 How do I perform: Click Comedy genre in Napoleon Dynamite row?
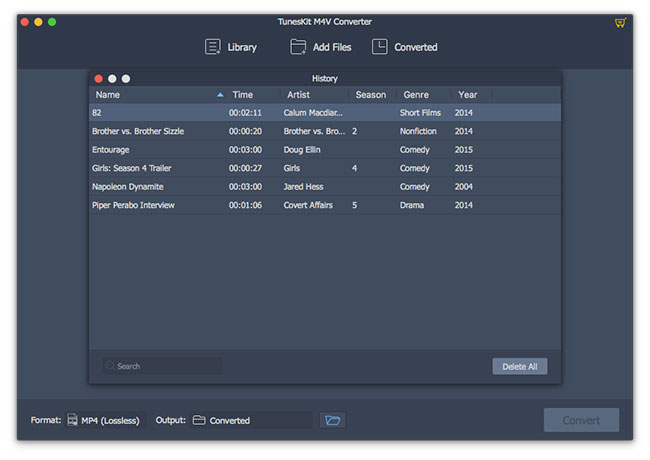(x=415, y=187)
